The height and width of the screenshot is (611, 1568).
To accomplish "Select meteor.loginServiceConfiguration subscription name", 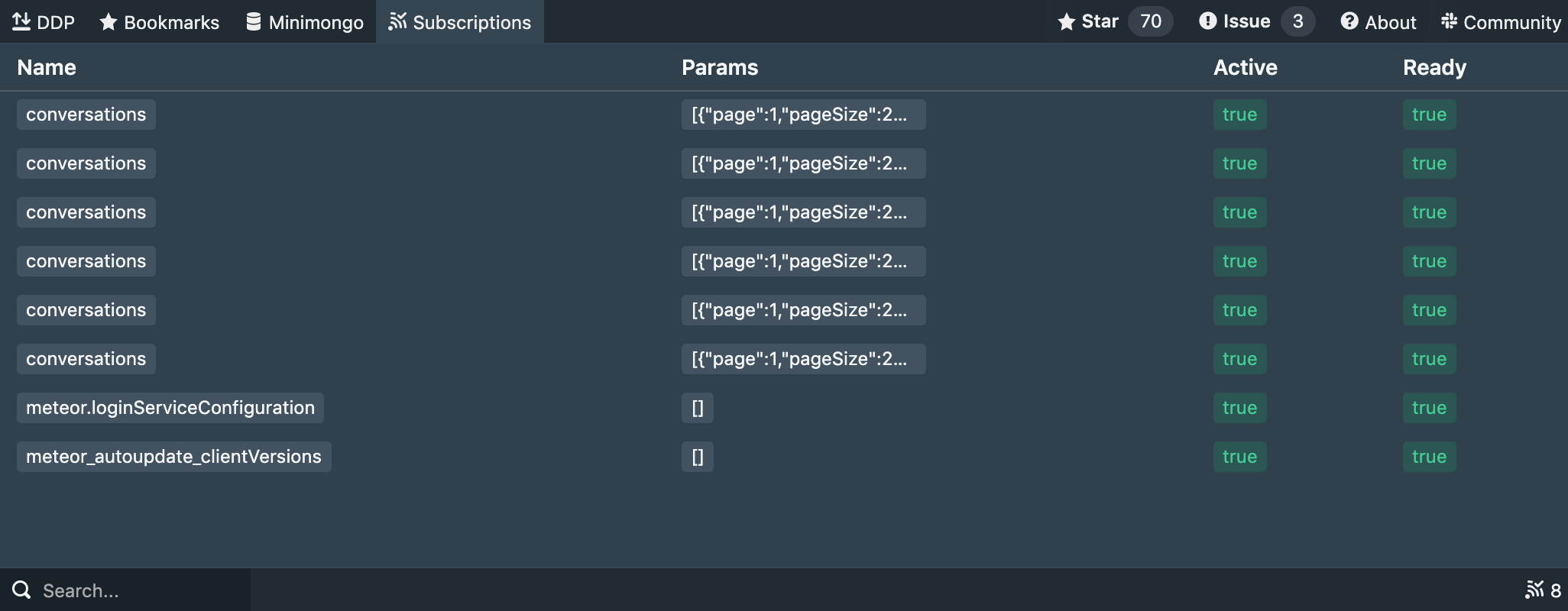I will click(170, 408).
